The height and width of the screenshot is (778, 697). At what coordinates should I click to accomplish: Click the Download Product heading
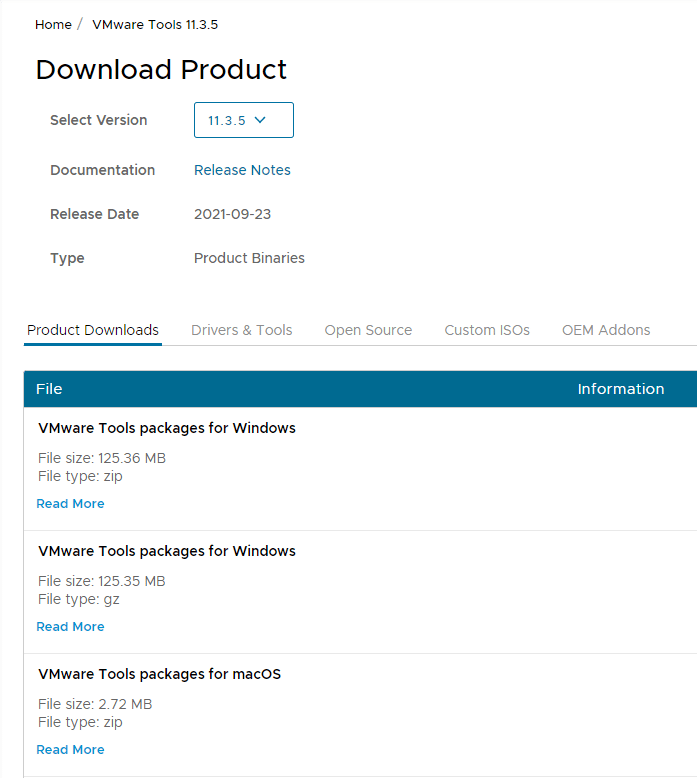(161, 69)
